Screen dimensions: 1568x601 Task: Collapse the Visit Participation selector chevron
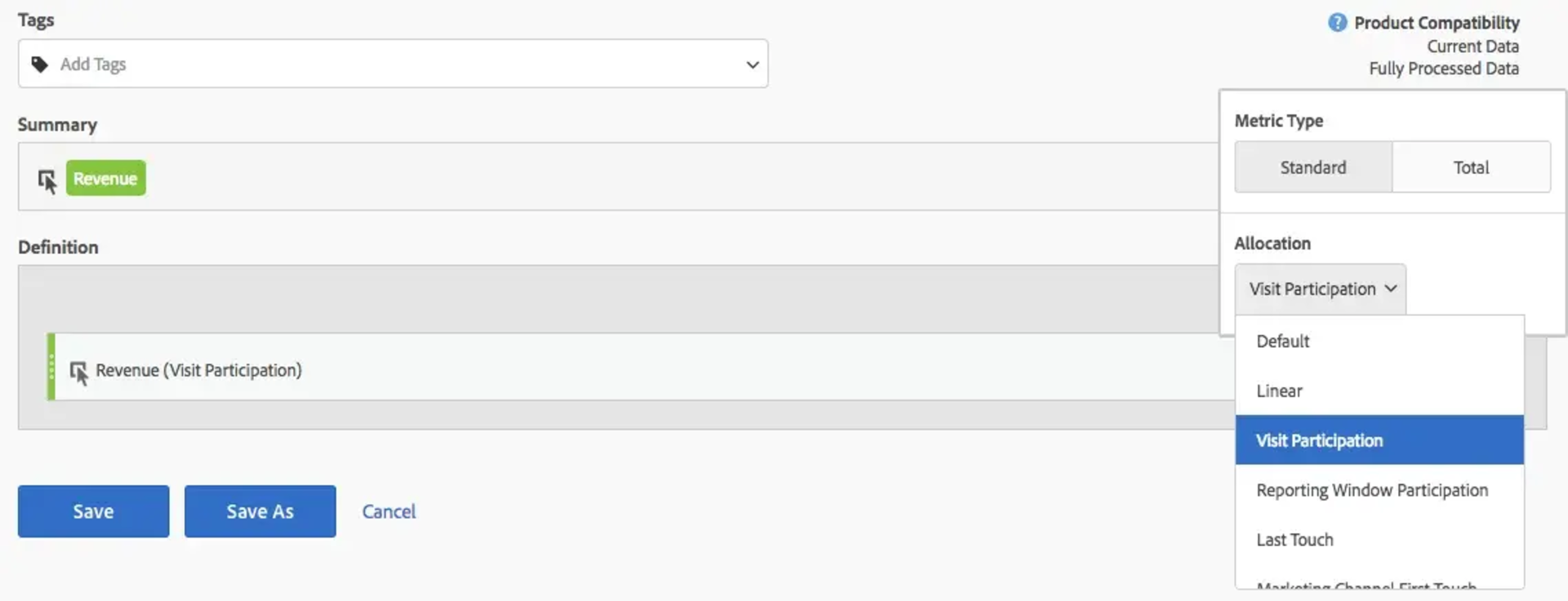1390,288
